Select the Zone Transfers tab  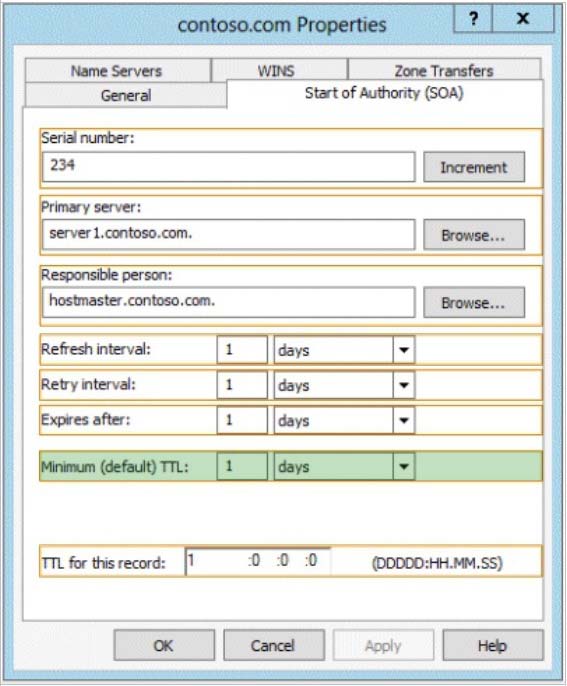click(x=444, y=70)
